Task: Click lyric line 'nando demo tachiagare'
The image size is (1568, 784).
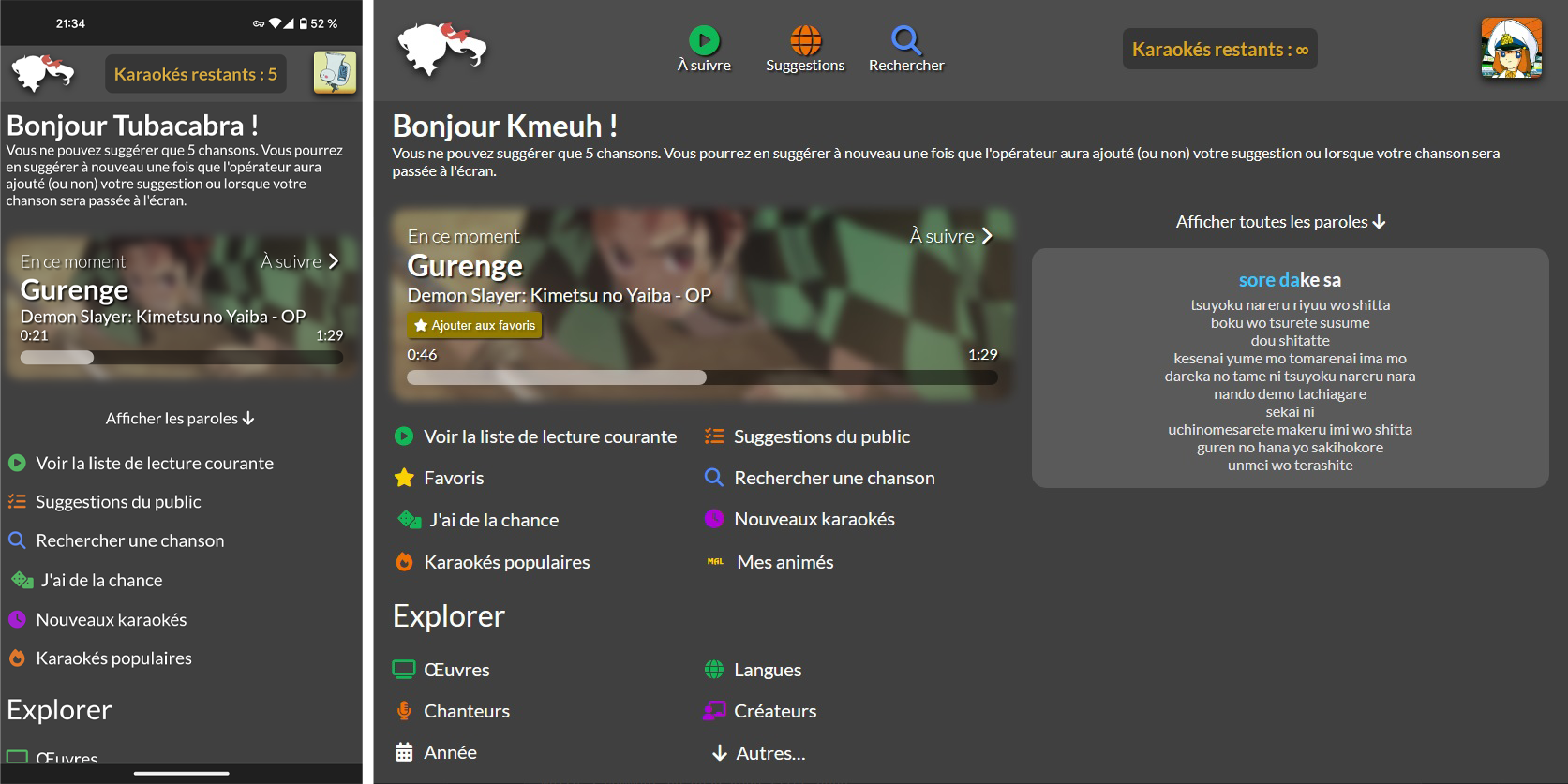Action: (x=1290, y=393)
